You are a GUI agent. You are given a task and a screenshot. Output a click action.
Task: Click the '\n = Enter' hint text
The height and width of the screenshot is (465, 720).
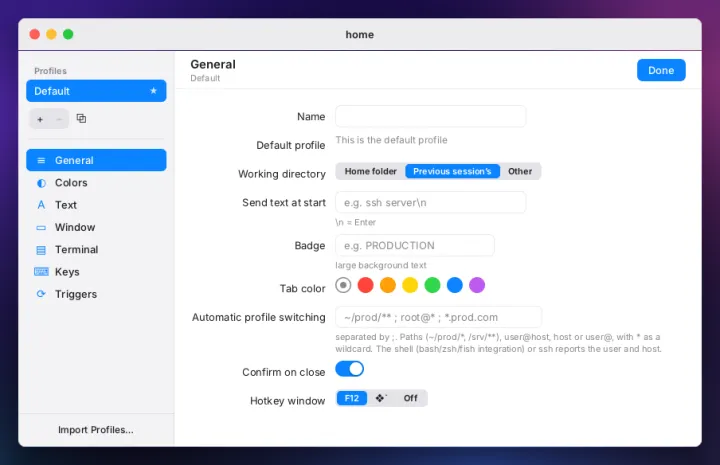coord(355,222)
